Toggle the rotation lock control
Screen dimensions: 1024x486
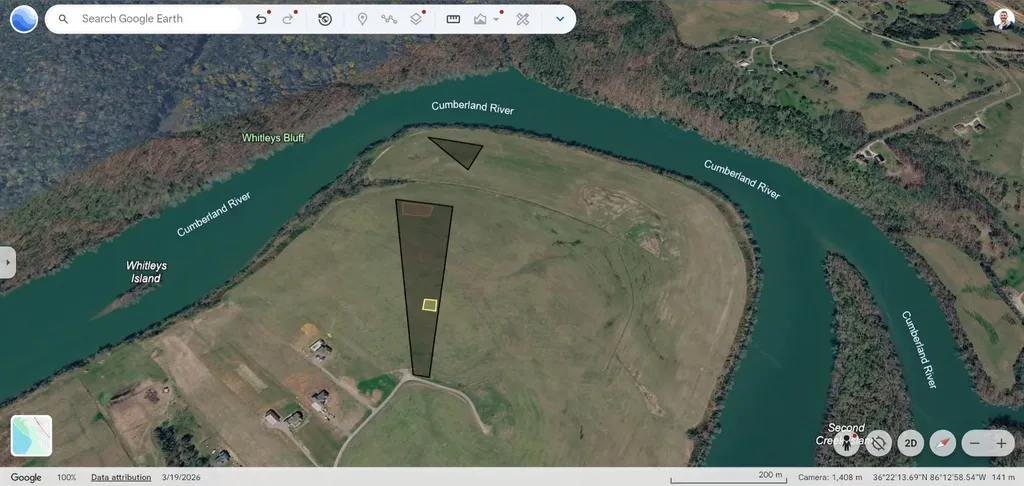[x=879, y=444]
